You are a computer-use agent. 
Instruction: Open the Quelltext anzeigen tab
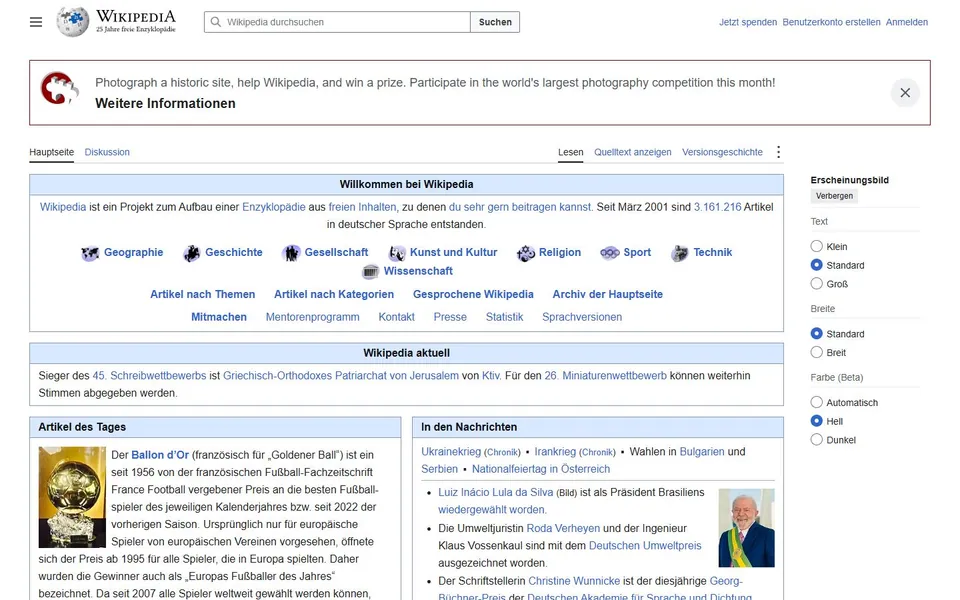pos(632,152)
